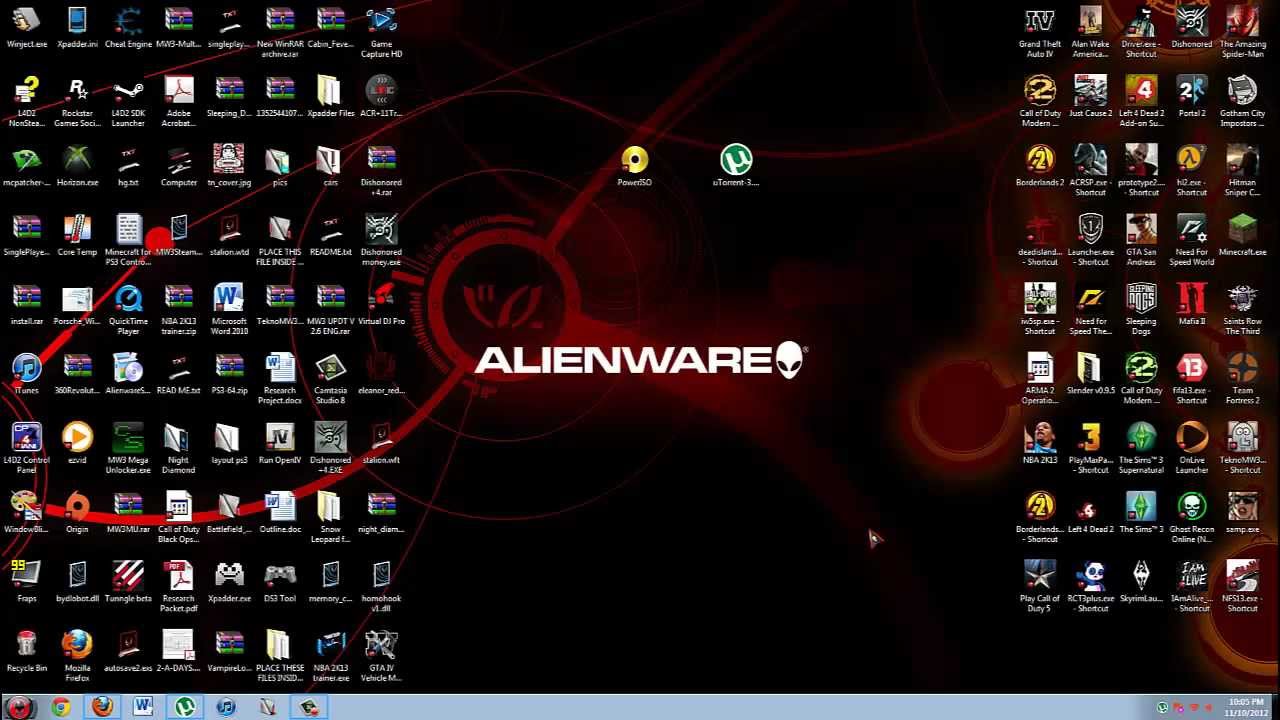Select the README.txt file
Viewport: 1280px width, 720px height.
(330, 235)
